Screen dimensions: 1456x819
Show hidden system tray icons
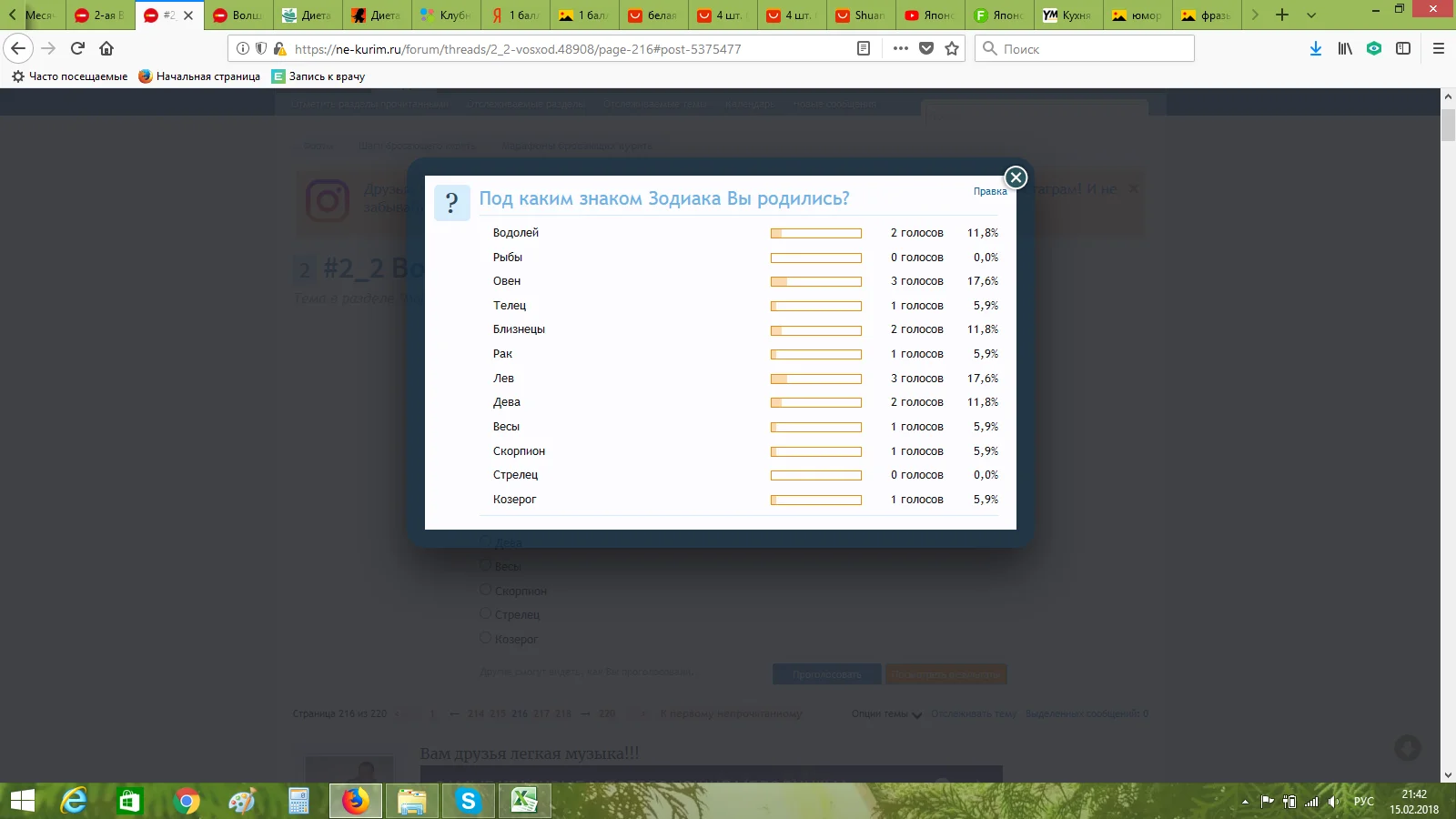pyautogui.click(x=1245, y=802)
